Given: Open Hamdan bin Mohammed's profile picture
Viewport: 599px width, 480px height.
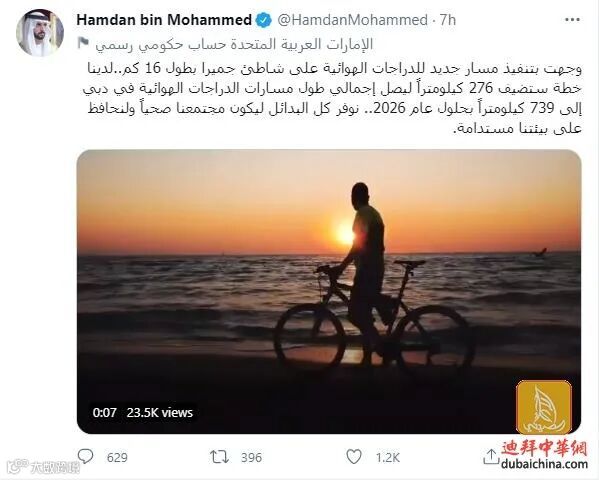Looking at the screenshot, I should [x=40, y=33].
